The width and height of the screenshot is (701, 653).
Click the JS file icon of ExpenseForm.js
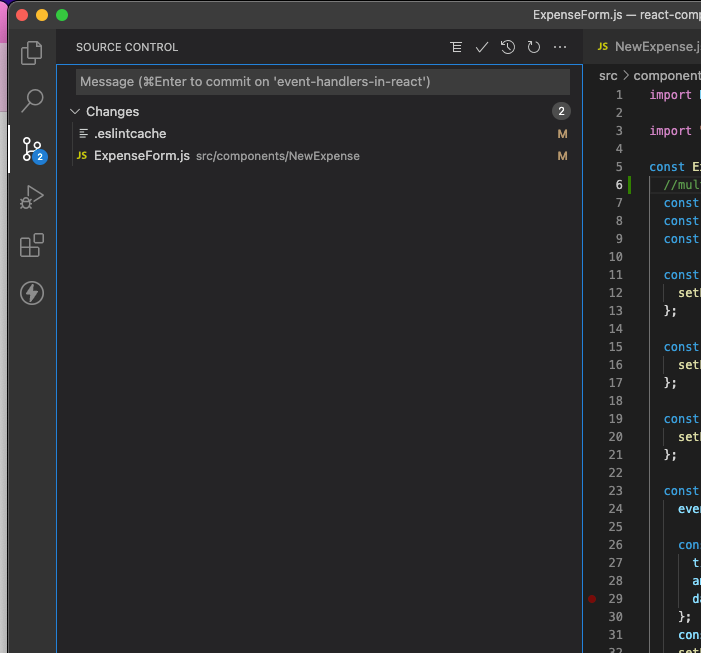pyautogui.click(x=82, y=156)
